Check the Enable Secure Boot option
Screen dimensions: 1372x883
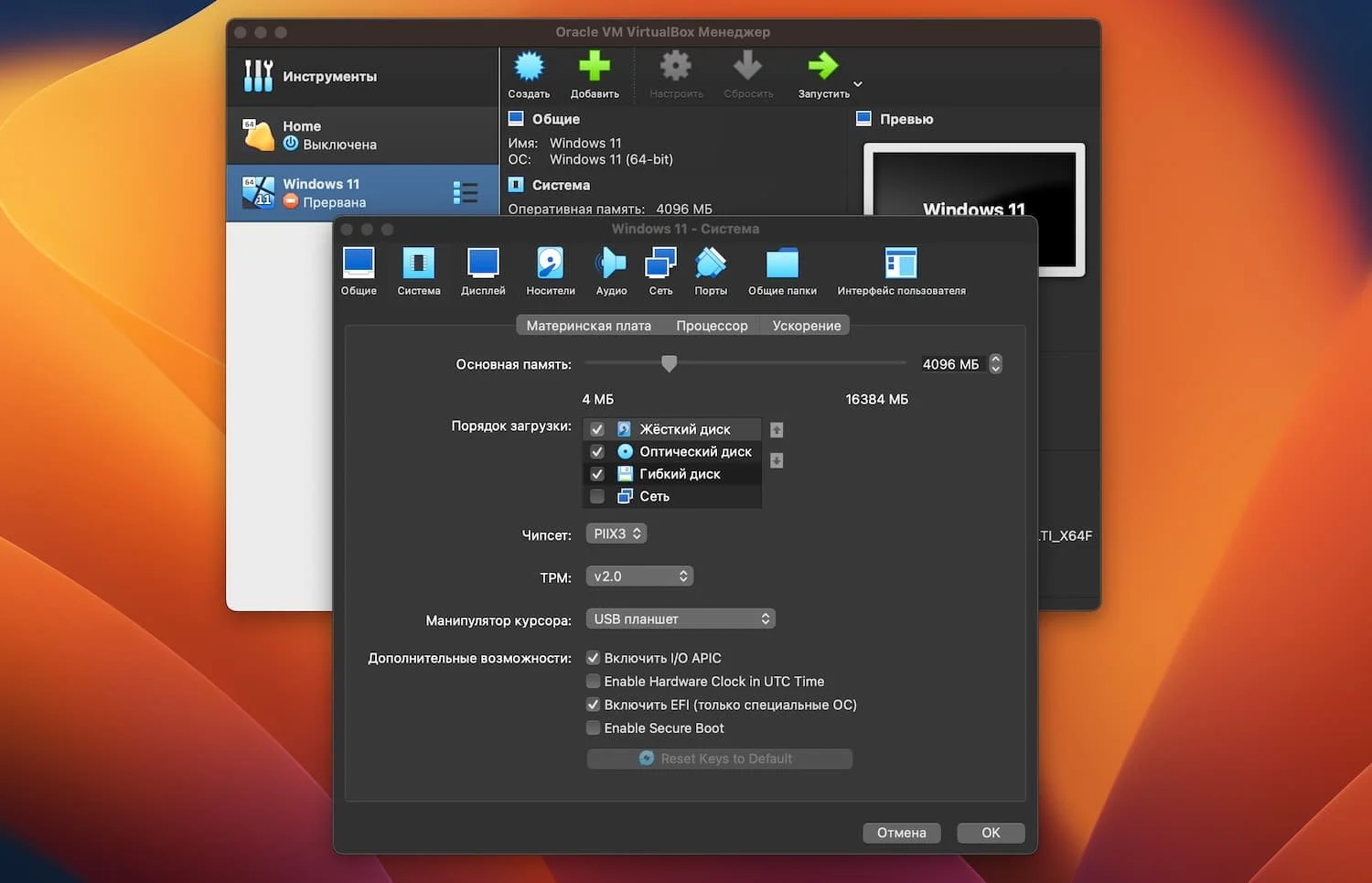click(593, 727)
